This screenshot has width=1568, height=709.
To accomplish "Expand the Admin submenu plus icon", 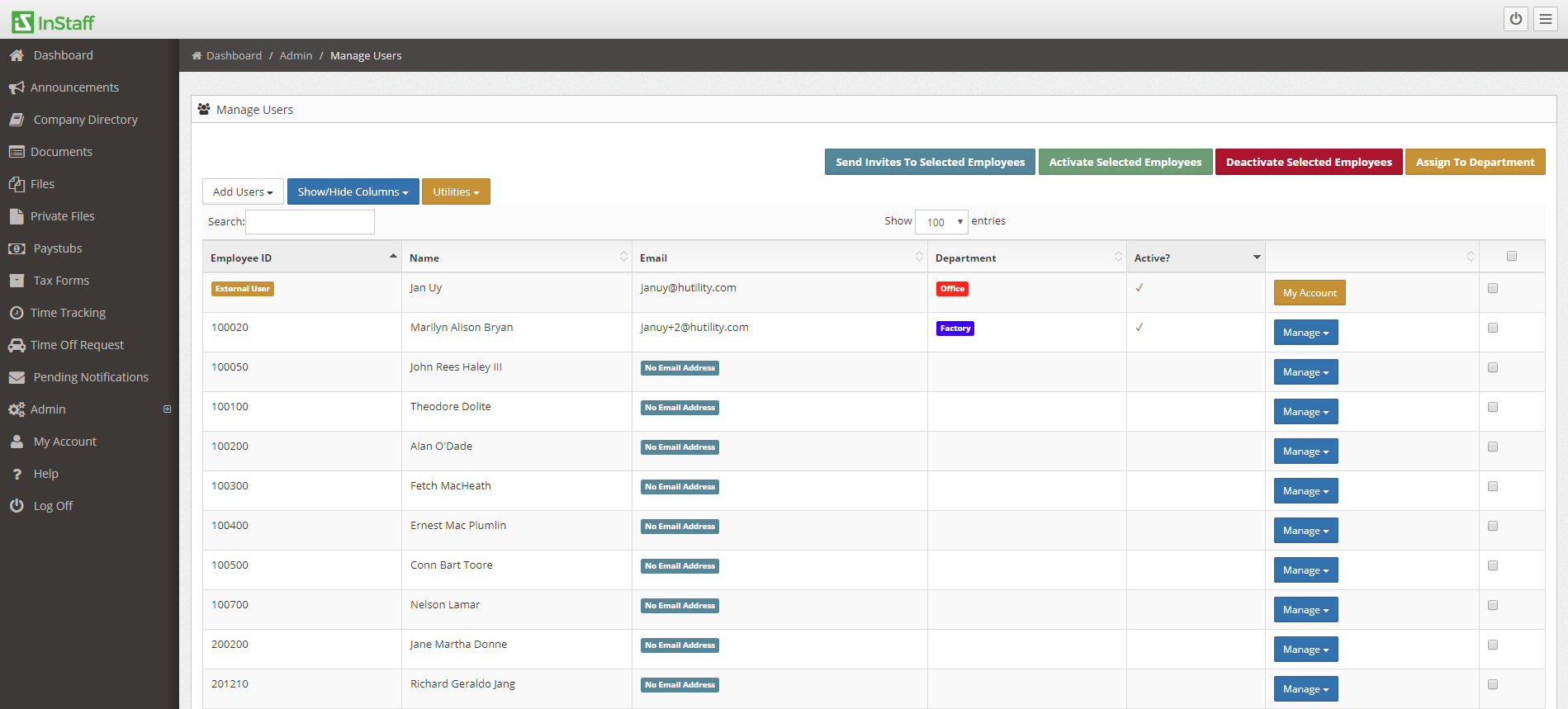I will point(168,409).
